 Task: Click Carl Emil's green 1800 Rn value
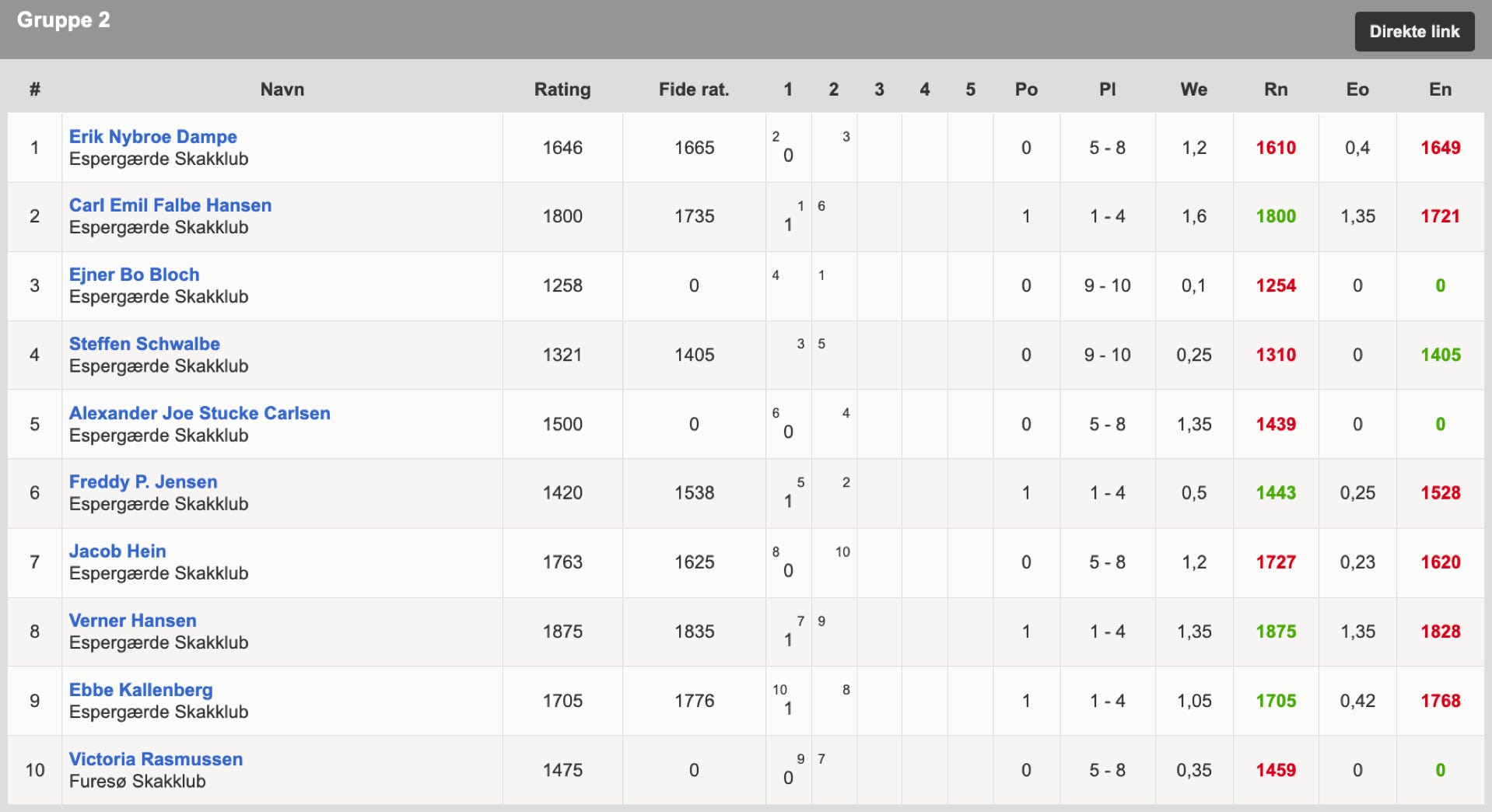[x=1276, y=216]
